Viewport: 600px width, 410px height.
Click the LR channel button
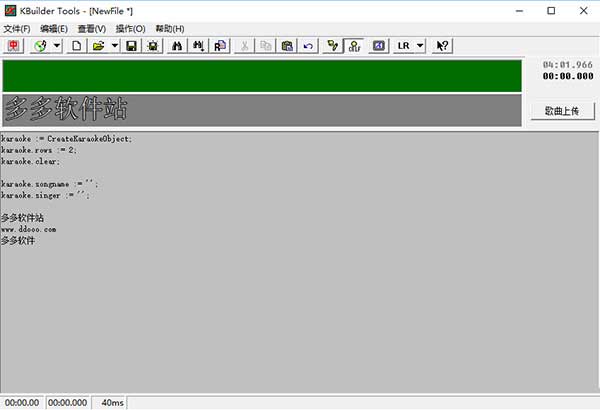404,46
